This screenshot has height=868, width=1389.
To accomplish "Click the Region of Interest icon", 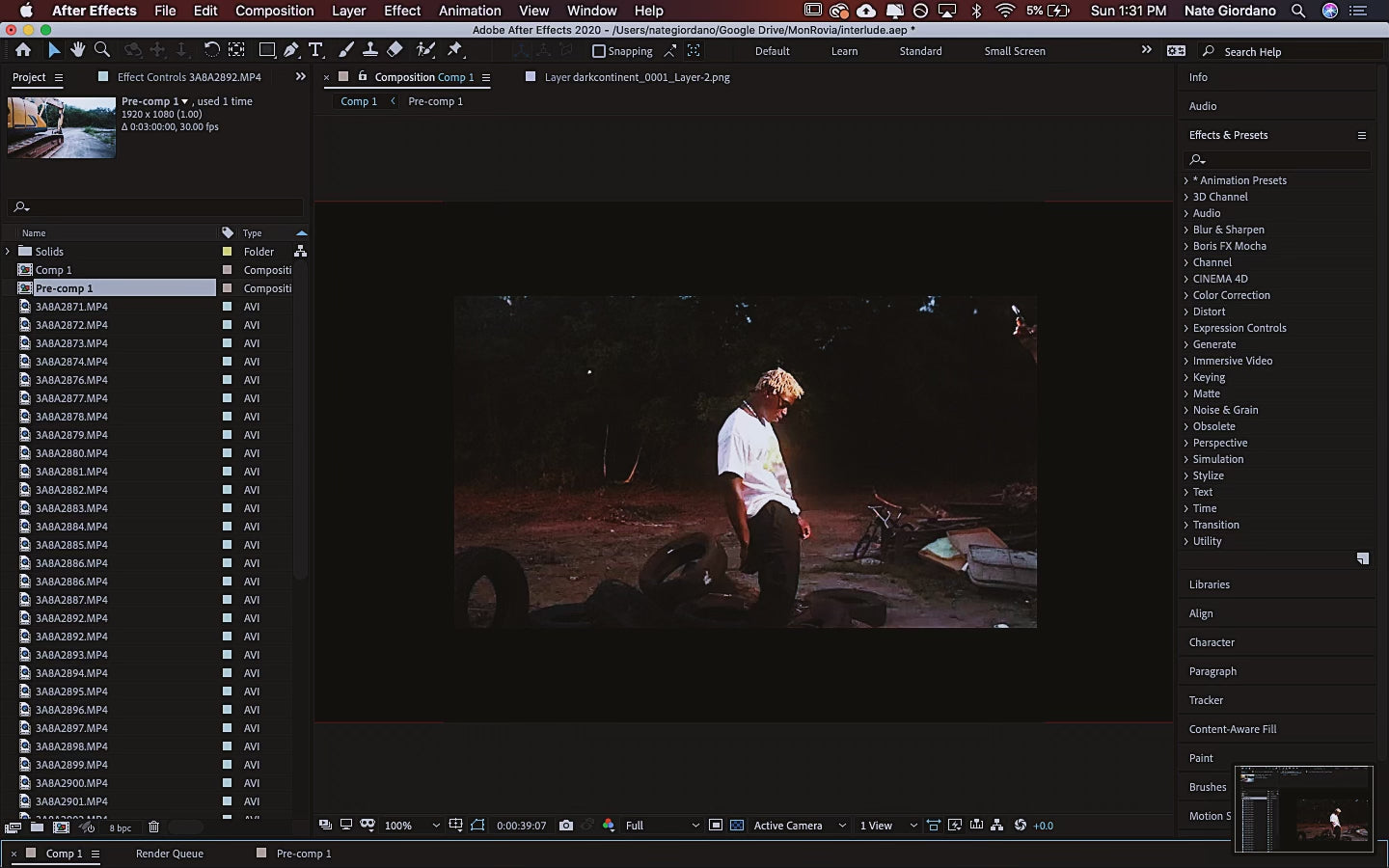I will click(715, 826).
